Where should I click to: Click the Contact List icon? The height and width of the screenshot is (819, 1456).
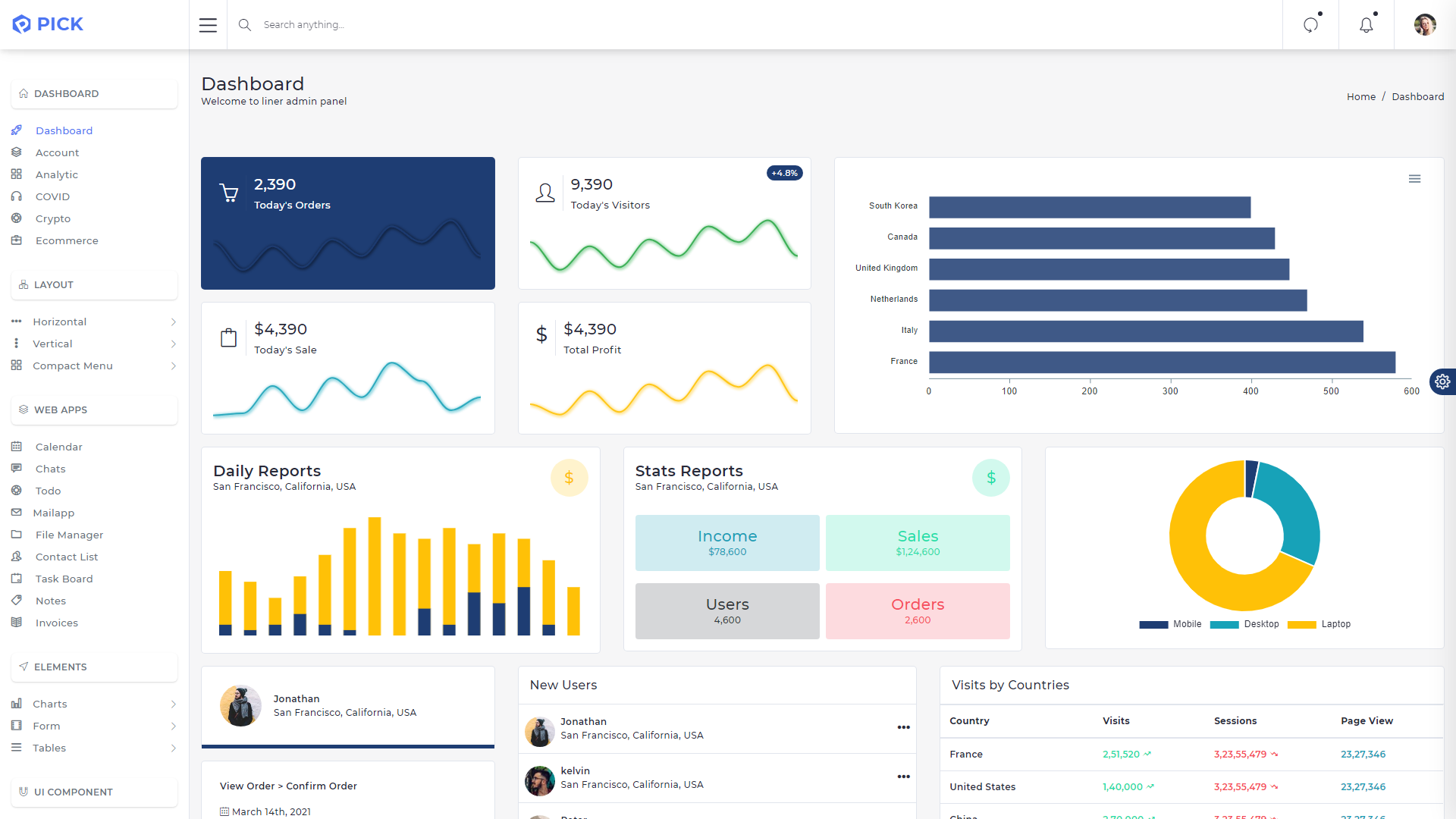16,557
